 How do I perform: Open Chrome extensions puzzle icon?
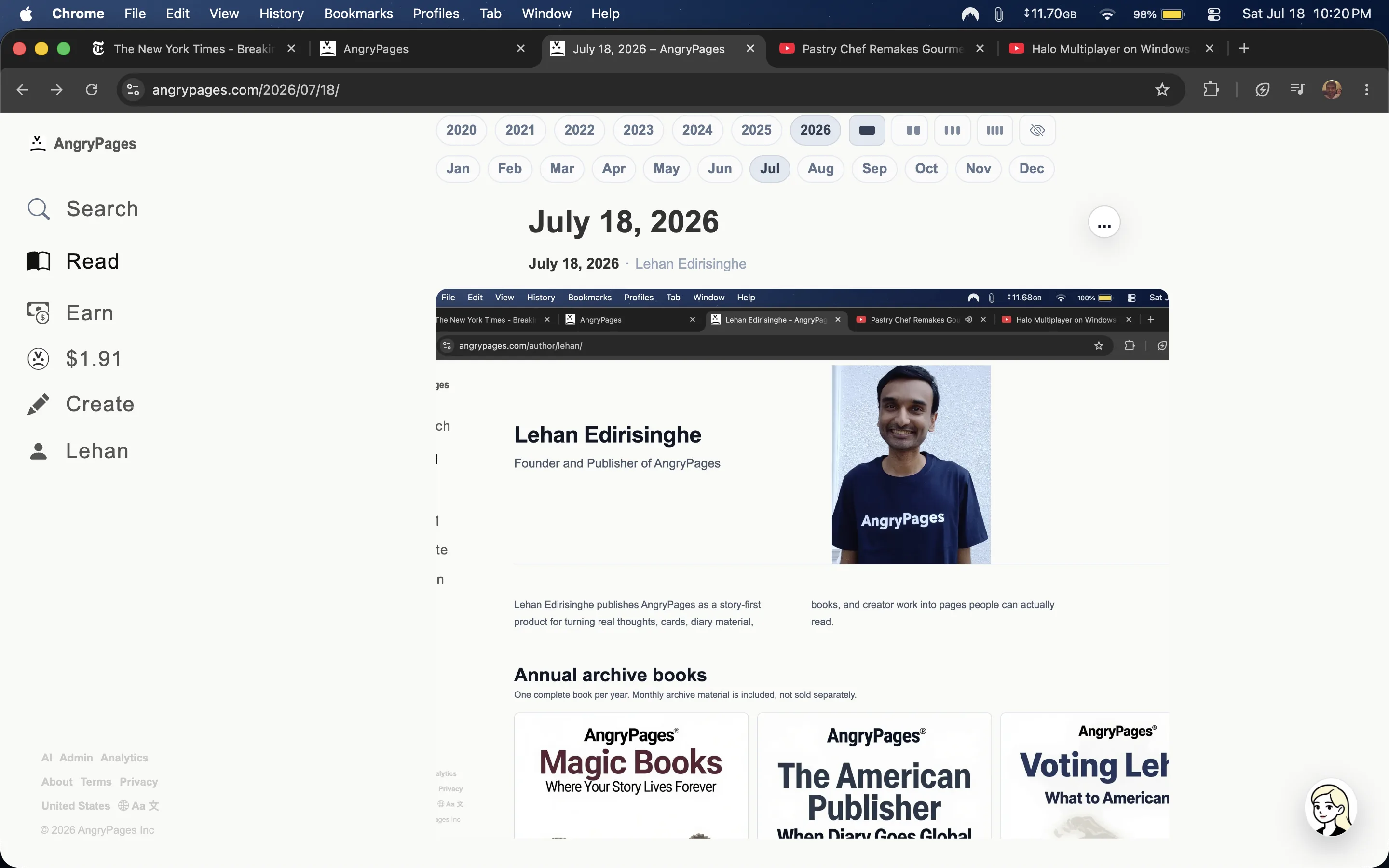(1211, 90)
